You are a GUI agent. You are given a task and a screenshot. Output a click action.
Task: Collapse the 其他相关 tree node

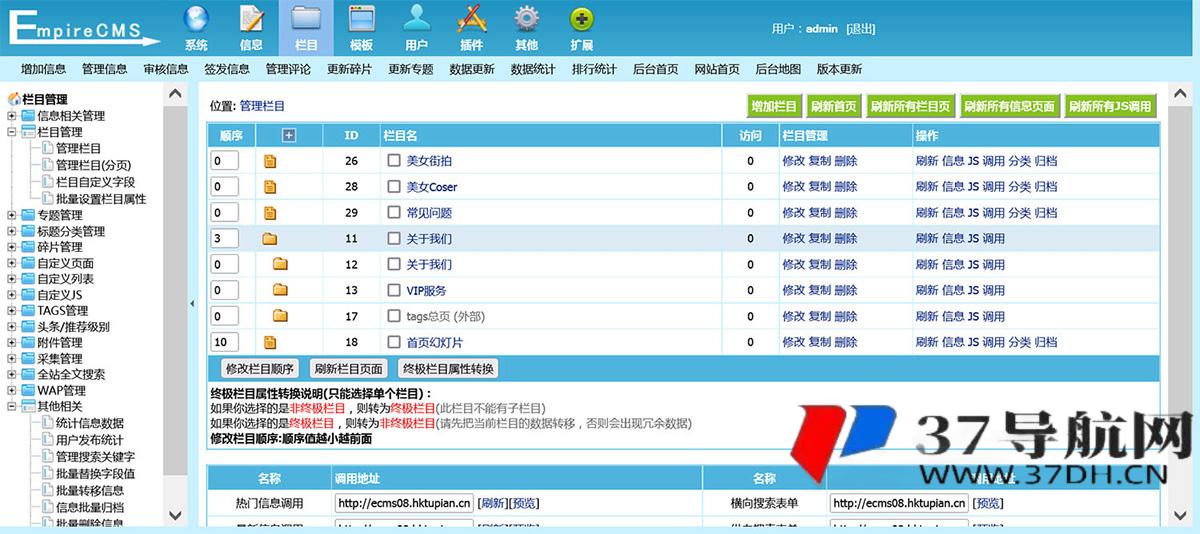coord(12,407)
